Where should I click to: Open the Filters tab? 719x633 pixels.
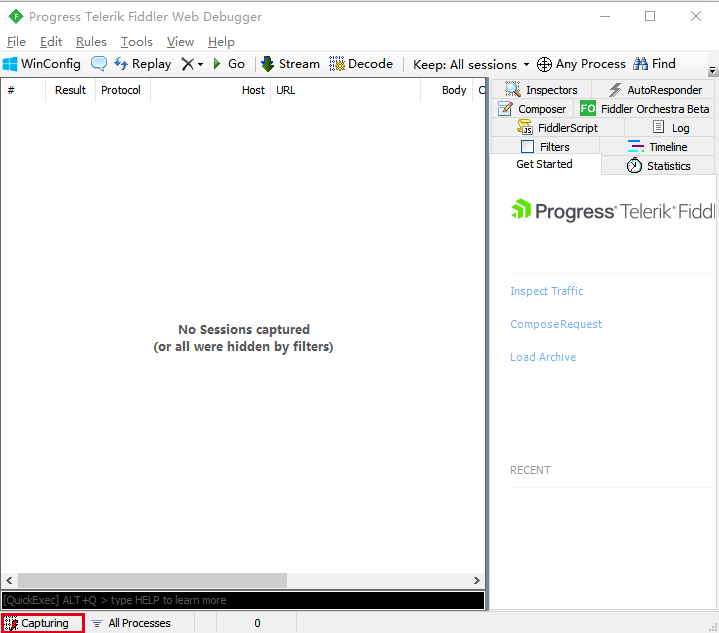click(x=546, y=147)
